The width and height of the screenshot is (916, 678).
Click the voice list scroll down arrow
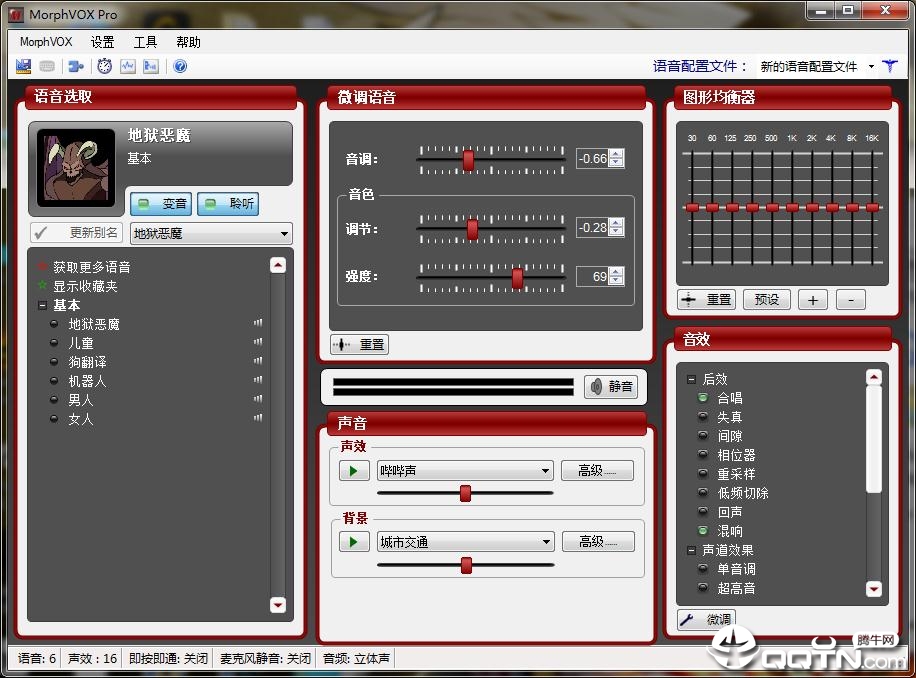tap(278, 604)
